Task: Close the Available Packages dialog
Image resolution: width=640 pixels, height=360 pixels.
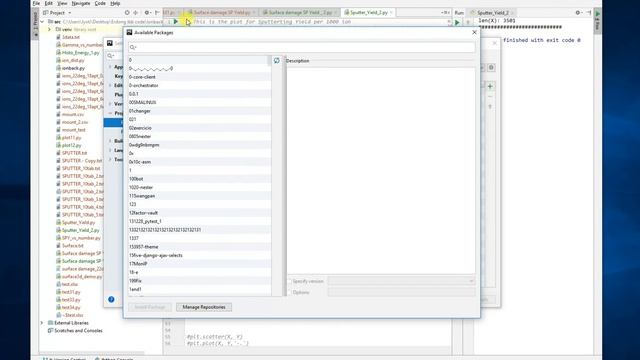Action: (x=474, y=32)
